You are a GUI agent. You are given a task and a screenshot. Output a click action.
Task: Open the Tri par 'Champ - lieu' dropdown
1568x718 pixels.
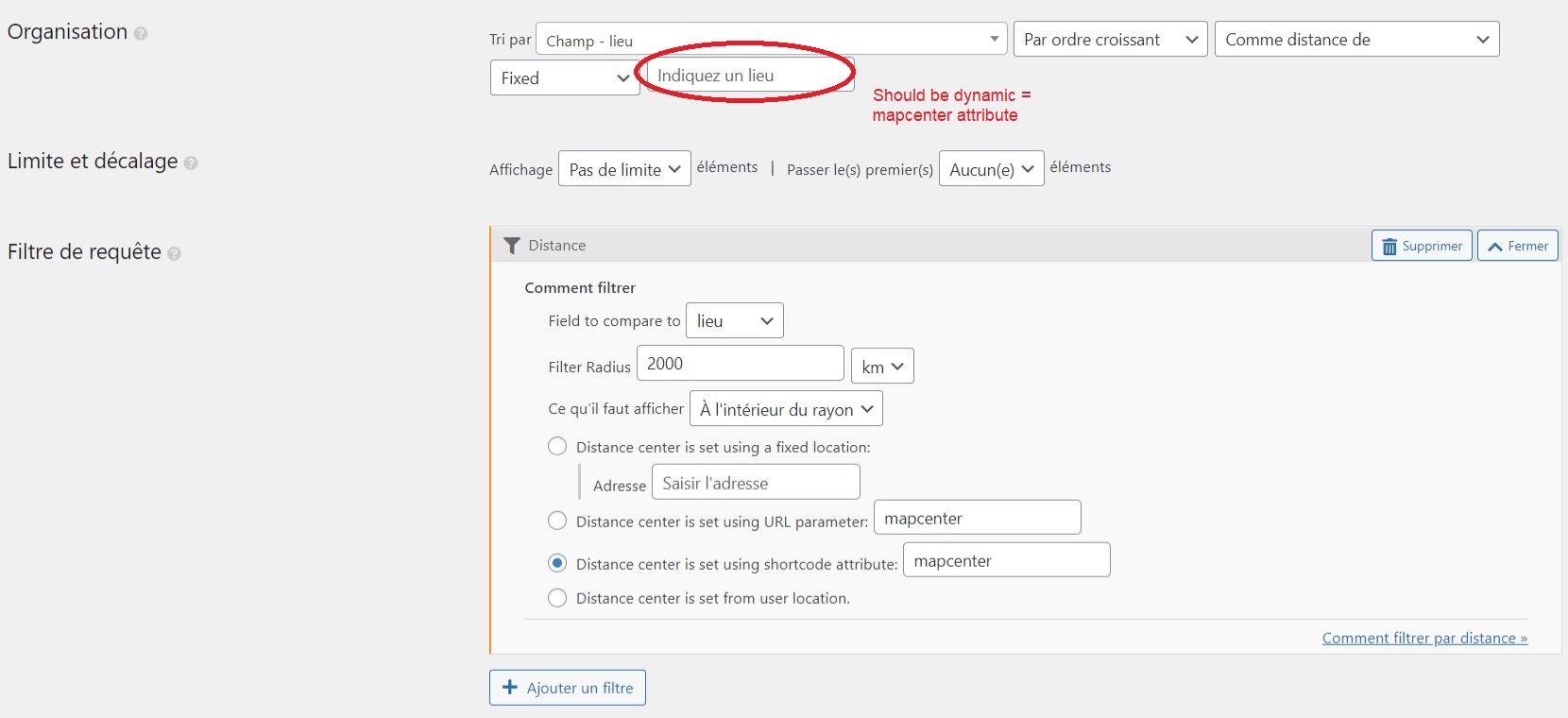point(771,40)
